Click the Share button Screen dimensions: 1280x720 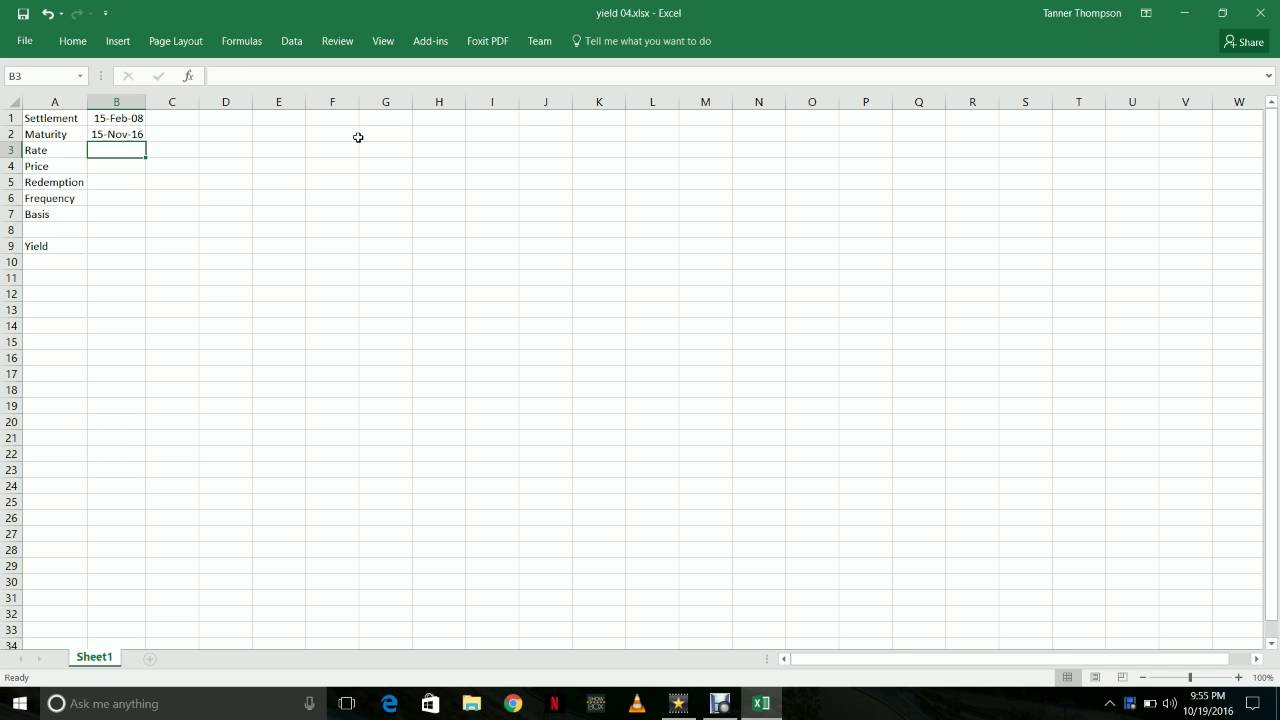pos(1244,42)
